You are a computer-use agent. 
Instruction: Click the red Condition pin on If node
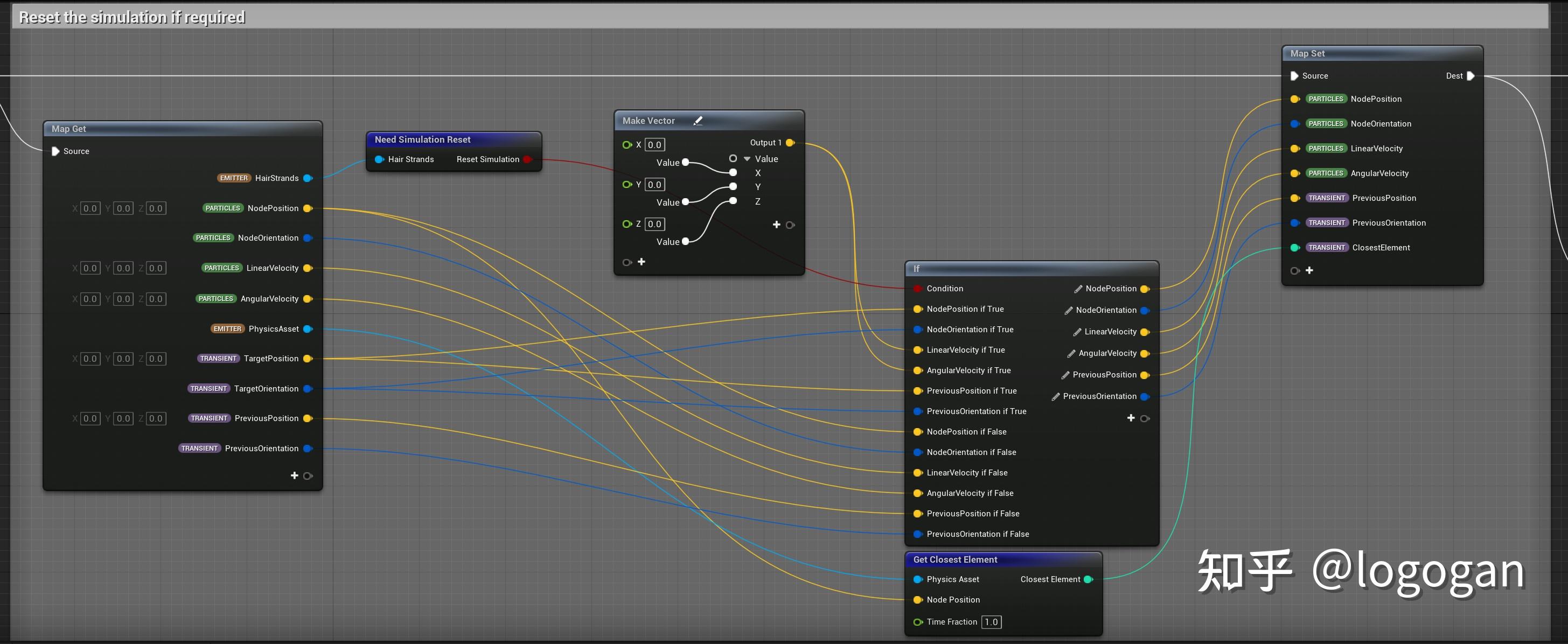(917, 289)
